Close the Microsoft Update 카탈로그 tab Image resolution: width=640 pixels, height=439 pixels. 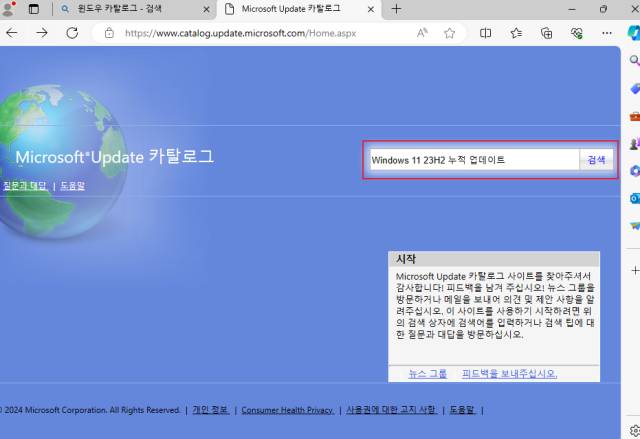coord(371,9)
